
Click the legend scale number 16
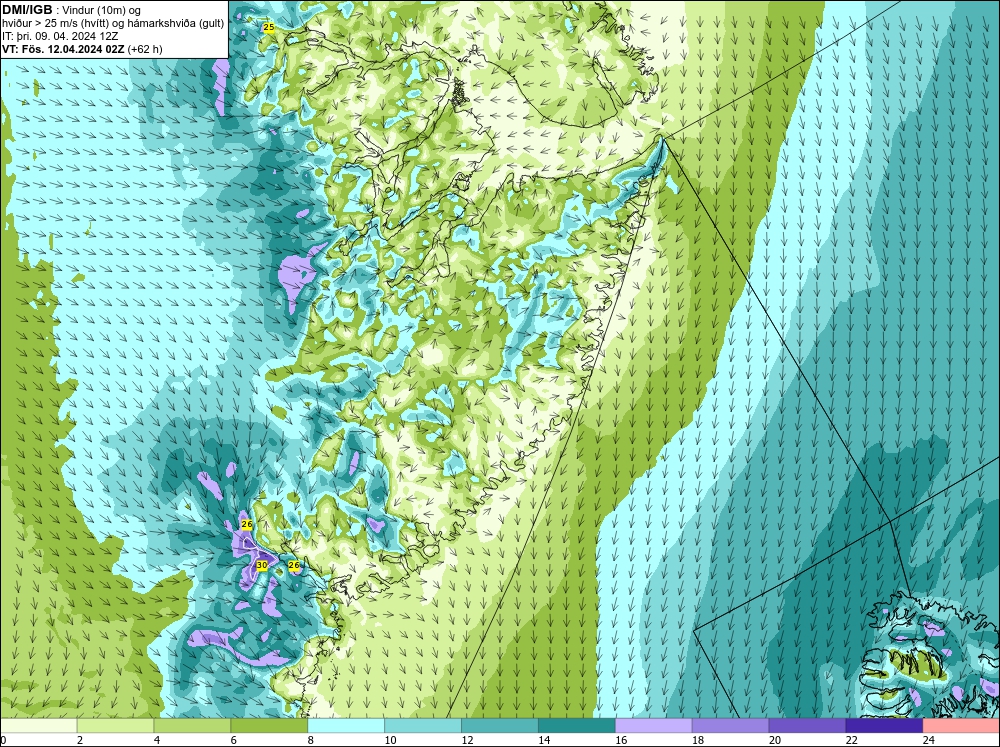click(621, 740)
